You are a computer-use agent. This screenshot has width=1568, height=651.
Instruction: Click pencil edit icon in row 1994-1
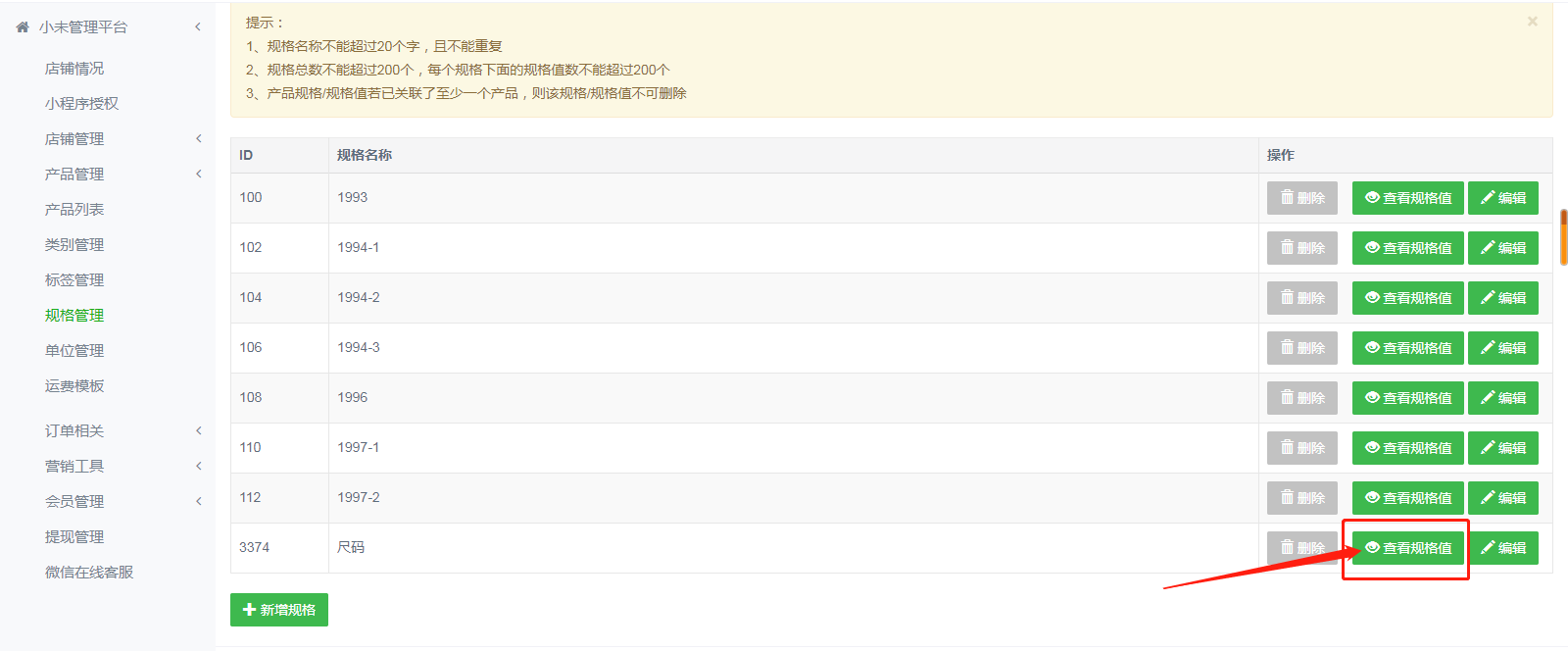point(1487,248)
